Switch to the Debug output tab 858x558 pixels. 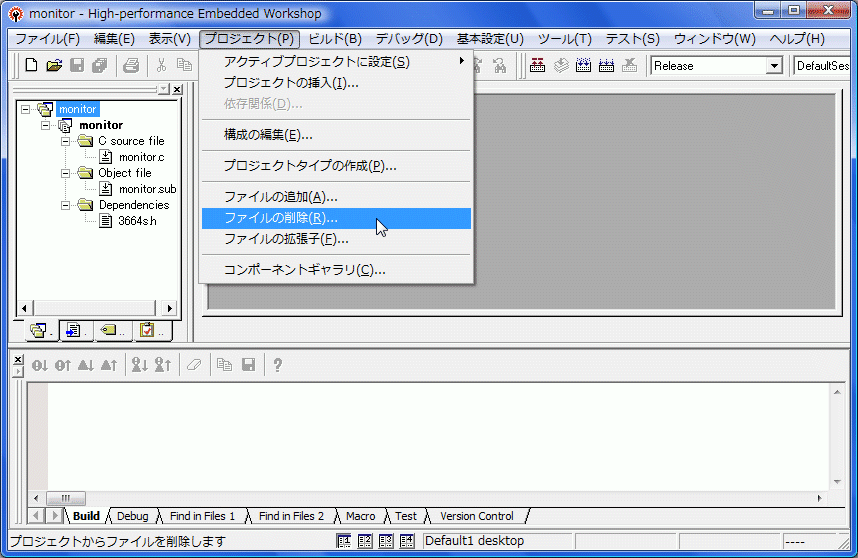(132, 516)
